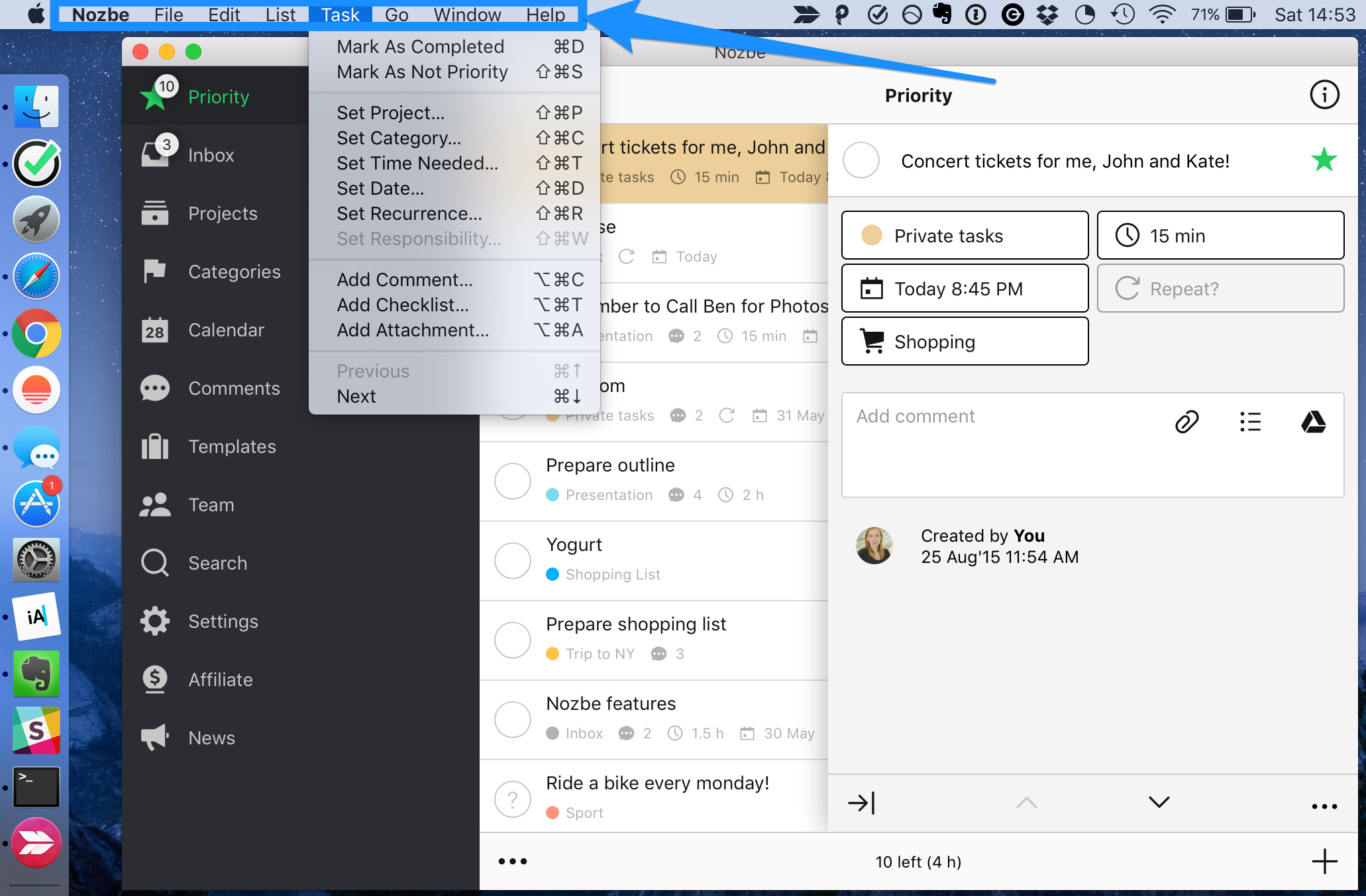Choose Add Attachment... from Task menu
Screen dimensions: 1366x896
point(454,330)
